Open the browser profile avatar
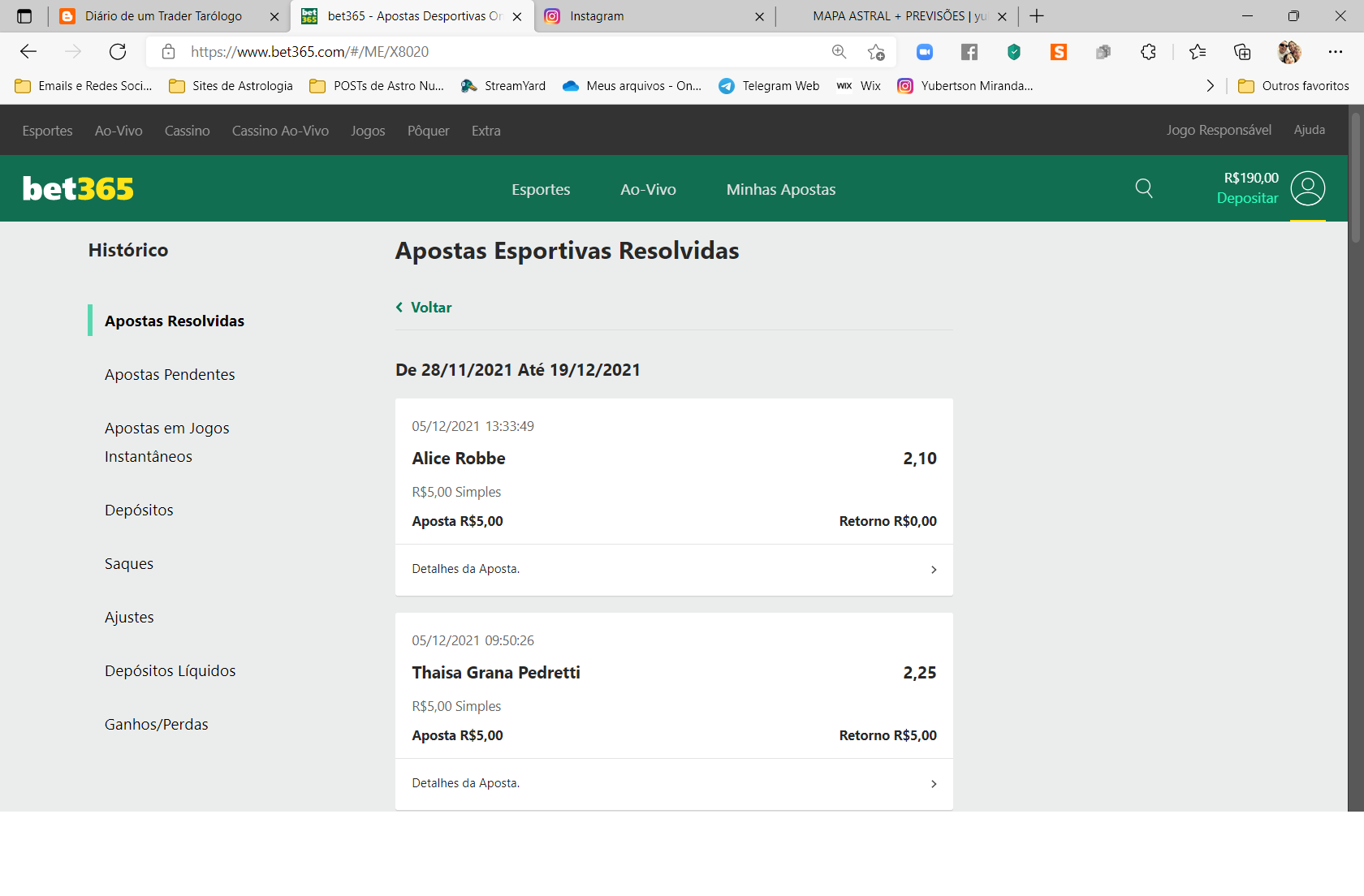Image resolution: width=1364 pixels, height=896 pixels. coord(1289,52)
